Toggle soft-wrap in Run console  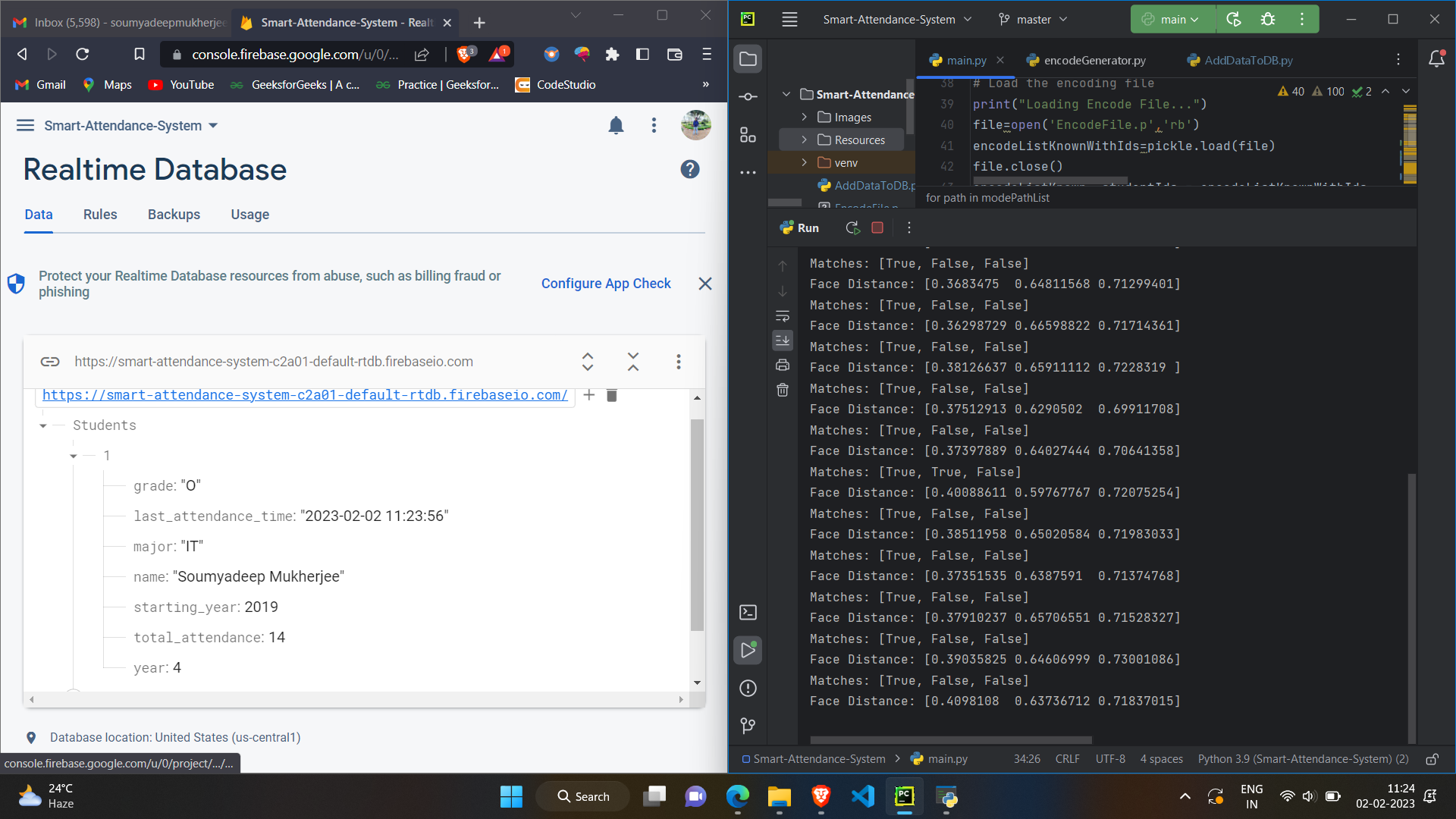coord(783,315)
